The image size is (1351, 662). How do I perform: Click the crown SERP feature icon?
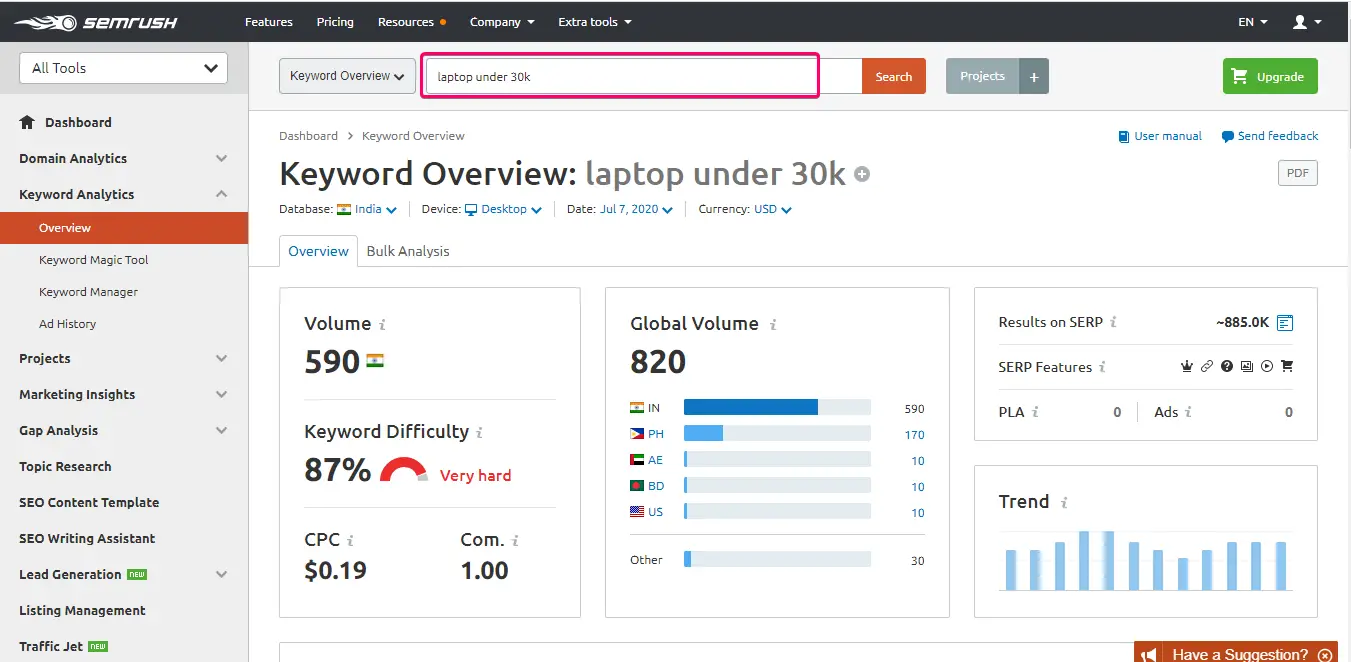point(1187,367)
